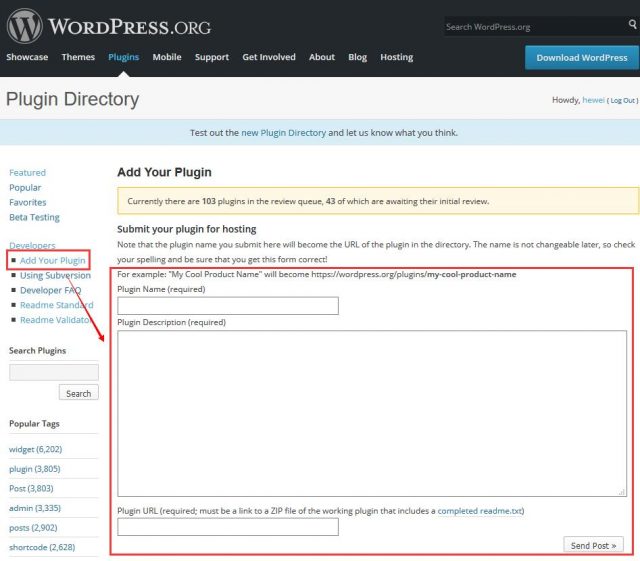
Task: Click the Log Out link
Action: pyautogui.click(x=622, y=100)
